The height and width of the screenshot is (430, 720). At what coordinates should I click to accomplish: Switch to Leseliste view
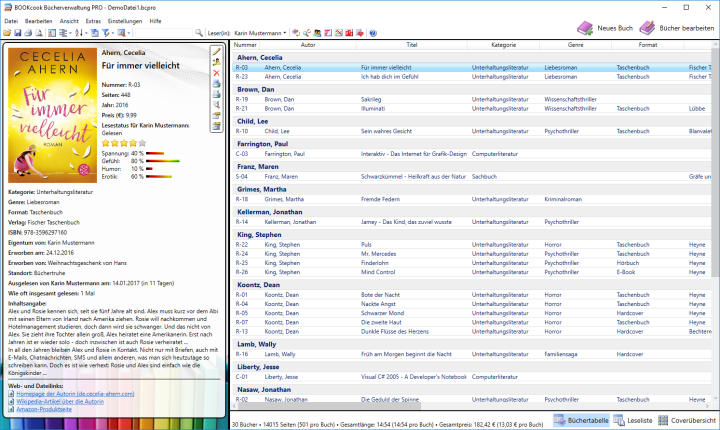pos(633,422)
